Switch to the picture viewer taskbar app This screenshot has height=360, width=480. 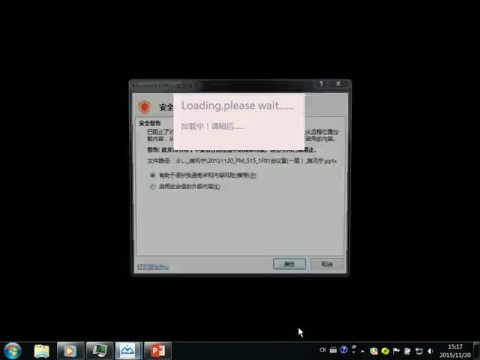(x=128, y=351)
